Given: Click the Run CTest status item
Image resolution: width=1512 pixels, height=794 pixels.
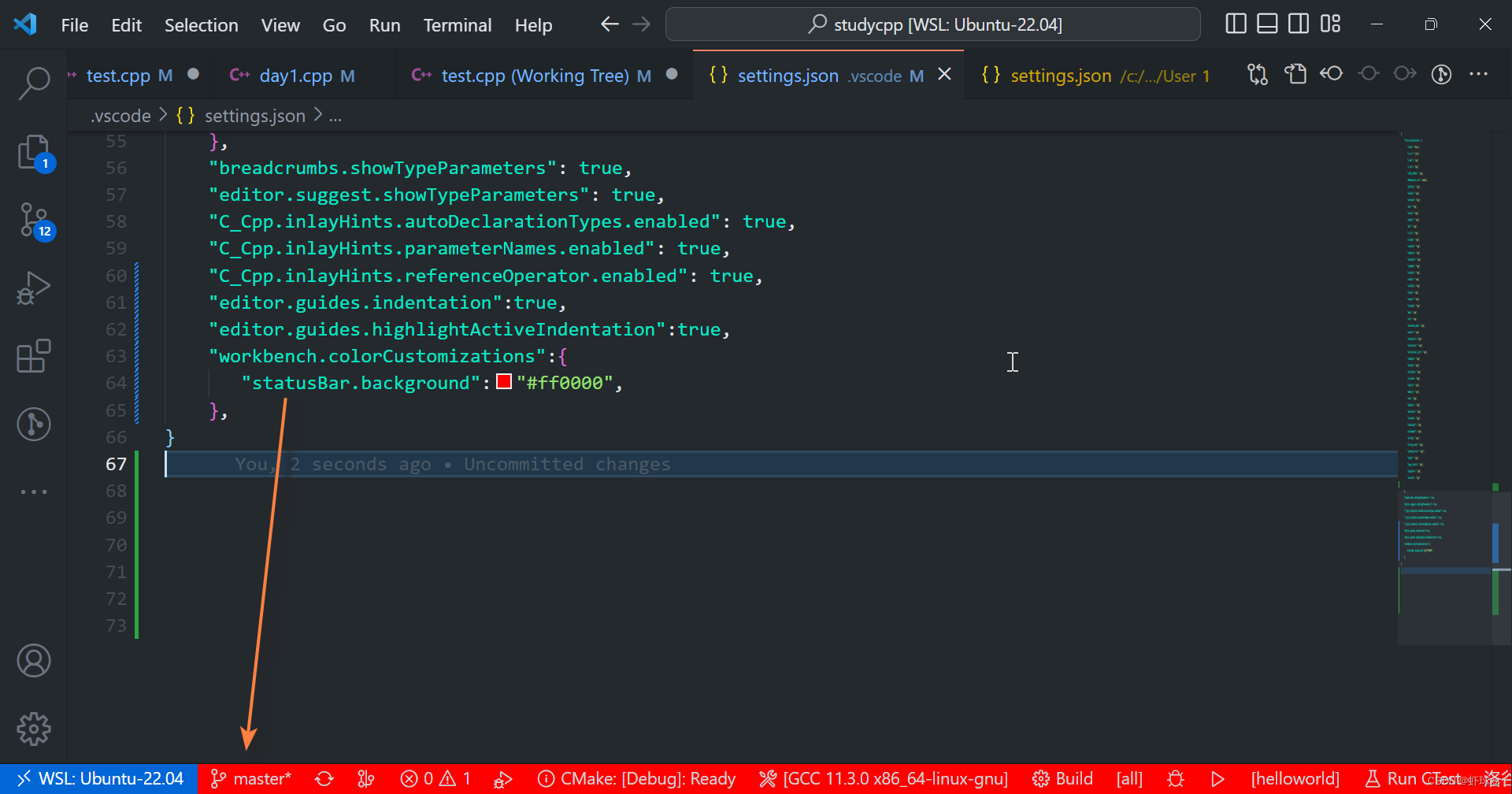Looking at the screenshot, I should [1414, 779].
